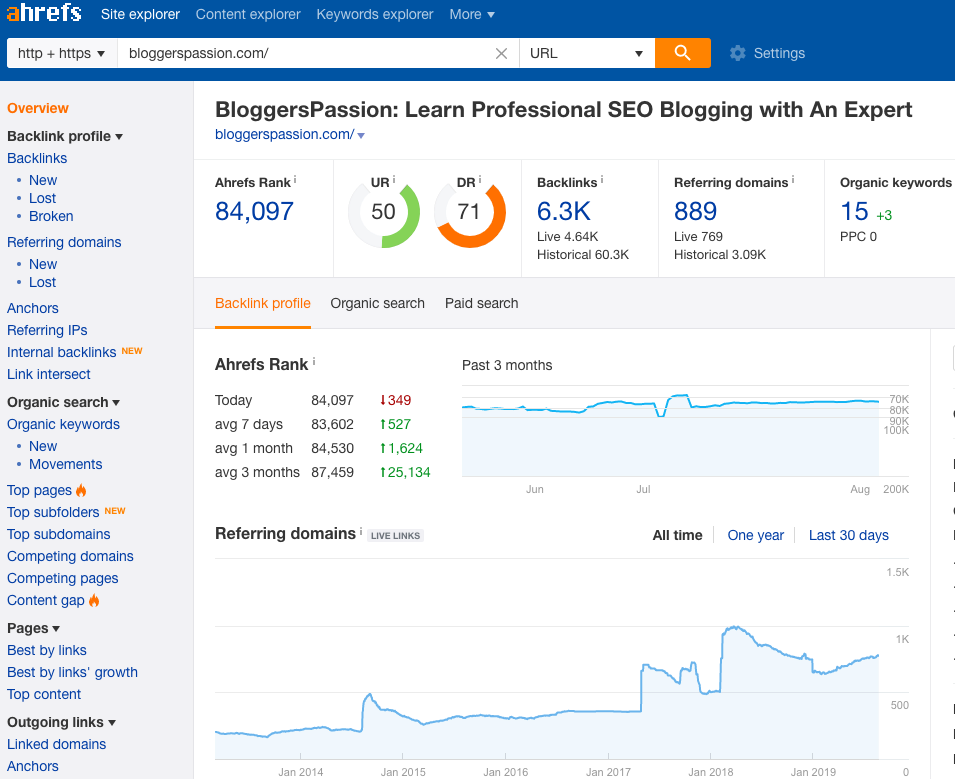Switch to the Organic search tab

[377, 303]
